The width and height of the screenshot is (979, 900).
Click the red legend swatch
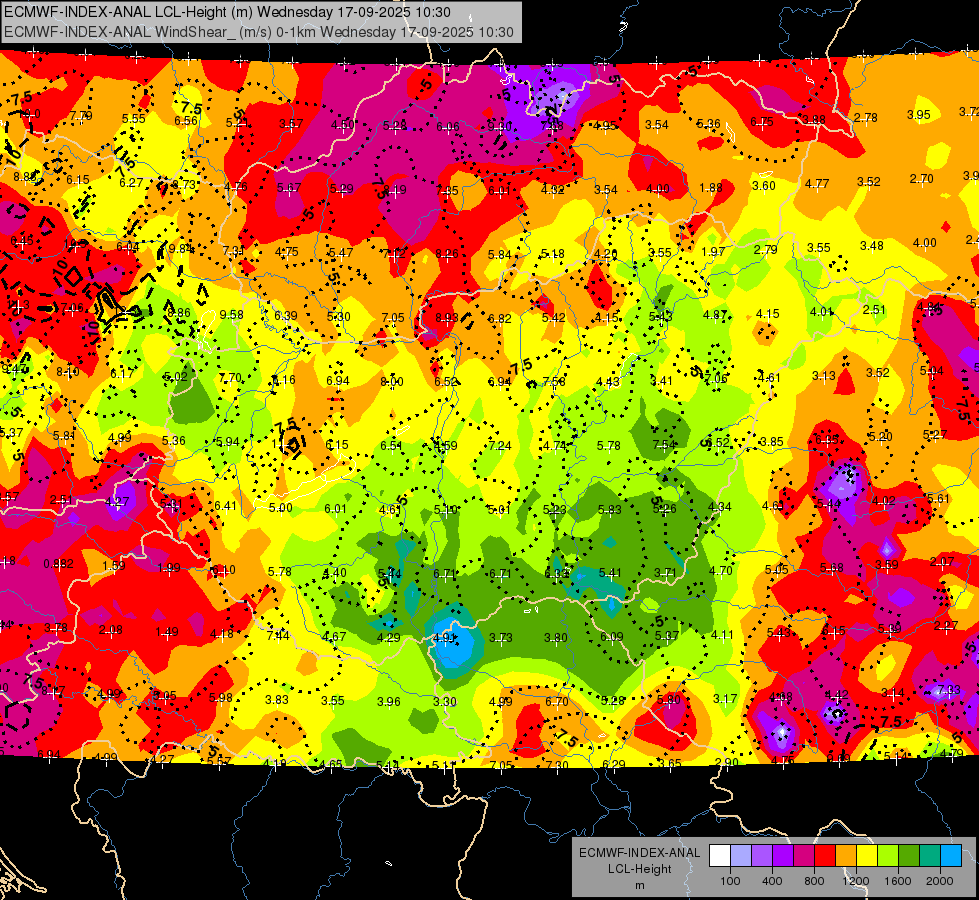click(825, 855)
